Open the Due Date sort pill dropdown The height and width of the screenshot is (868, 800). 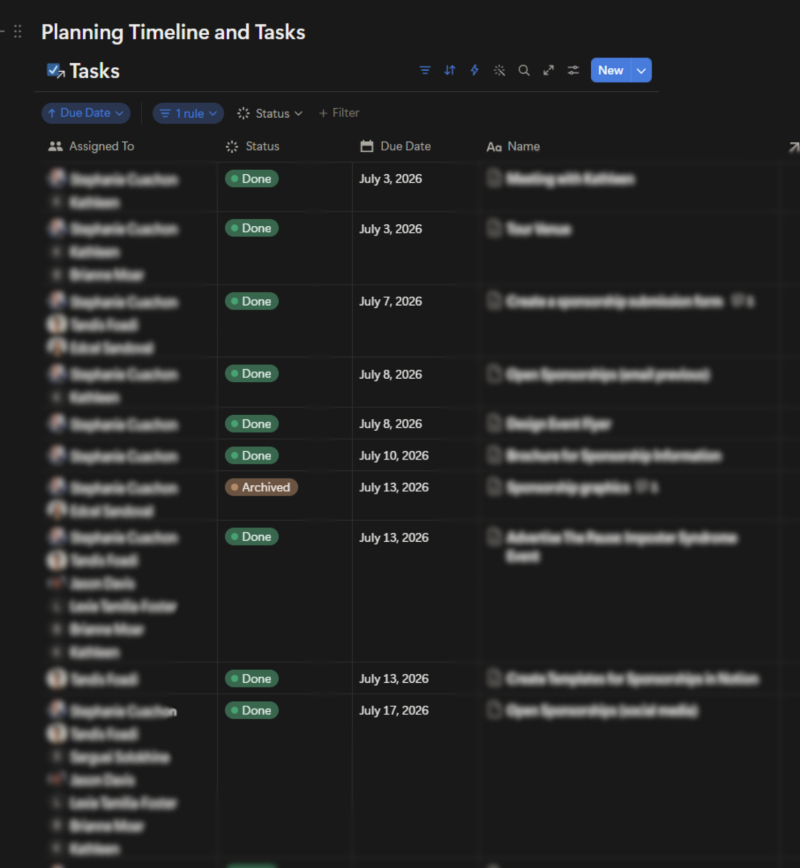[86, 113]
